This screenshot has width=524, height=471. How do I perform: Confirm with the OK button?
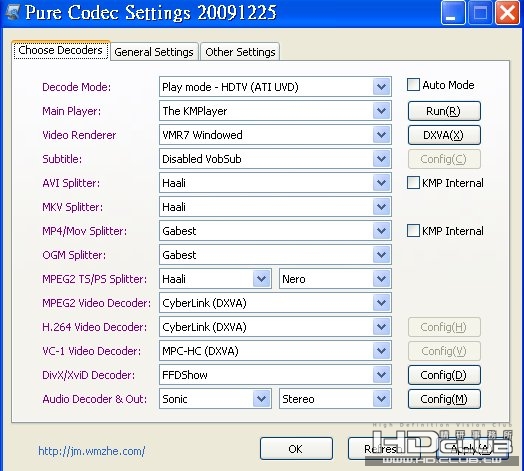tap(296, 449)
